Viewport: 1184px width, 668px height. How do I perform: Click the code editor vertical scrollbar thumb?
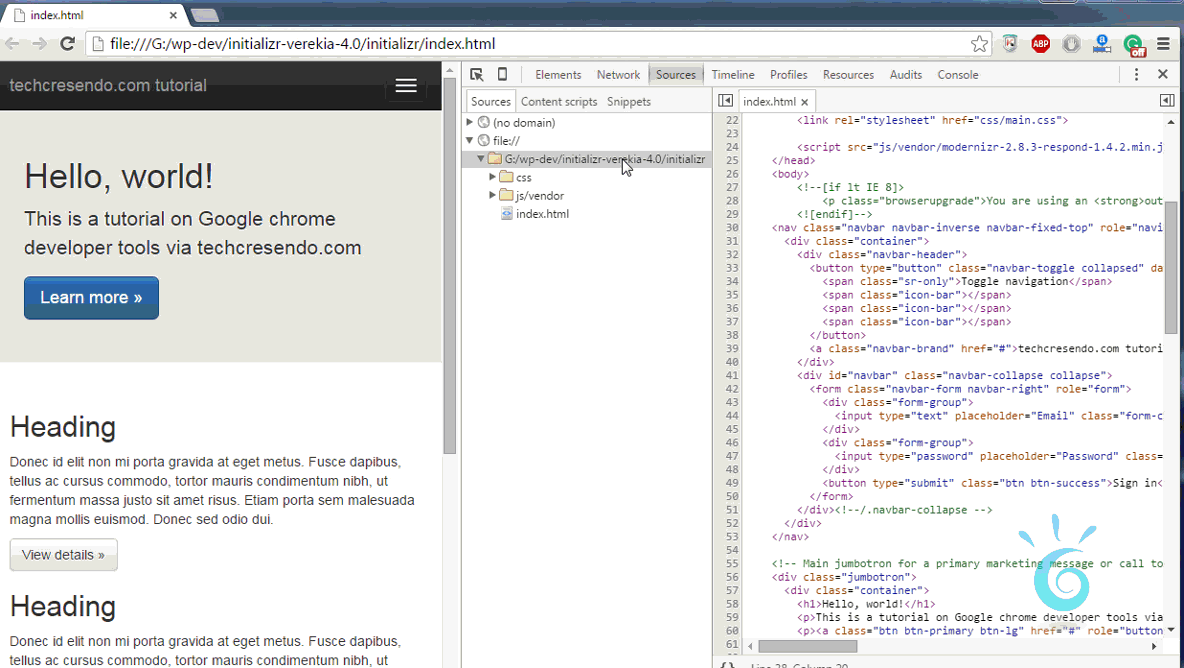(x=1170, y=267)
